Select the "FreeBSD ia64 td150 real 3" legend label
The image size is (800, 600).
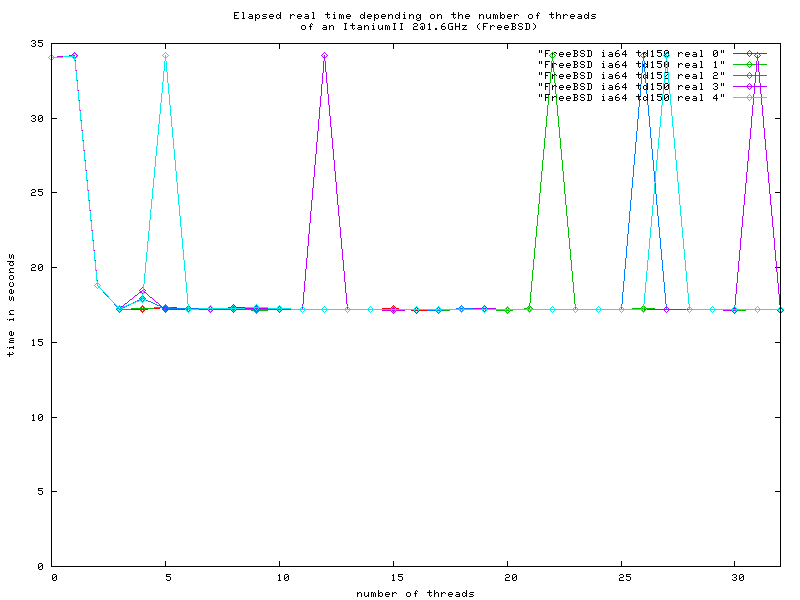(x=631, y=86)
